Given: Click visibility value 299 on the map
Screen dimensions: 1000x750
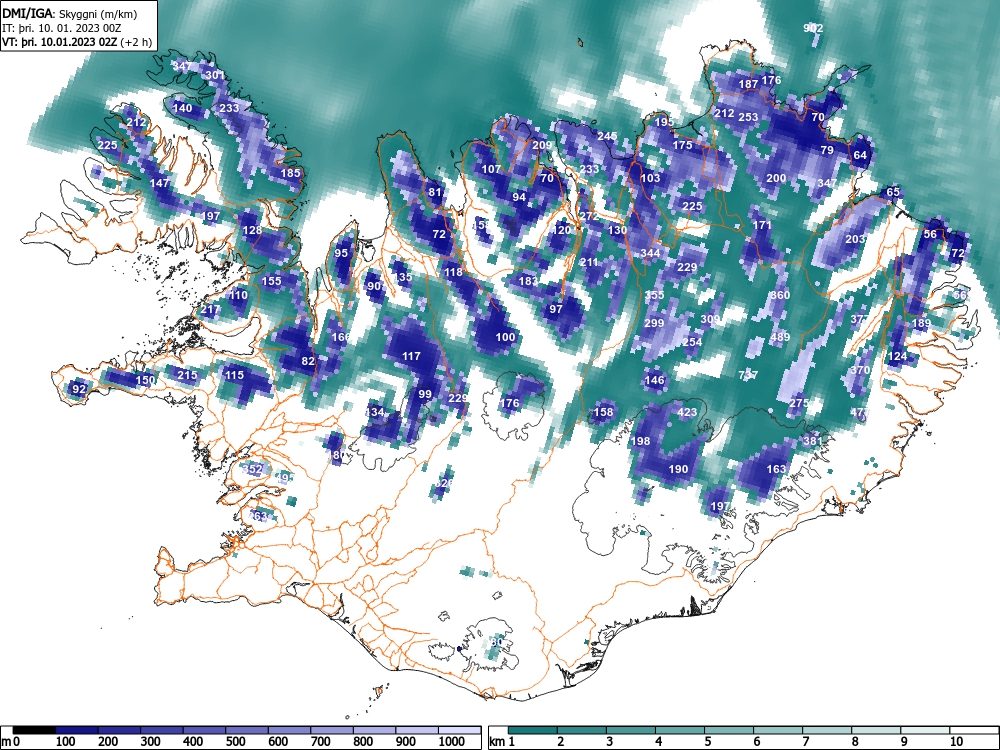Looking at the screenshot, I should coord(654,323).
